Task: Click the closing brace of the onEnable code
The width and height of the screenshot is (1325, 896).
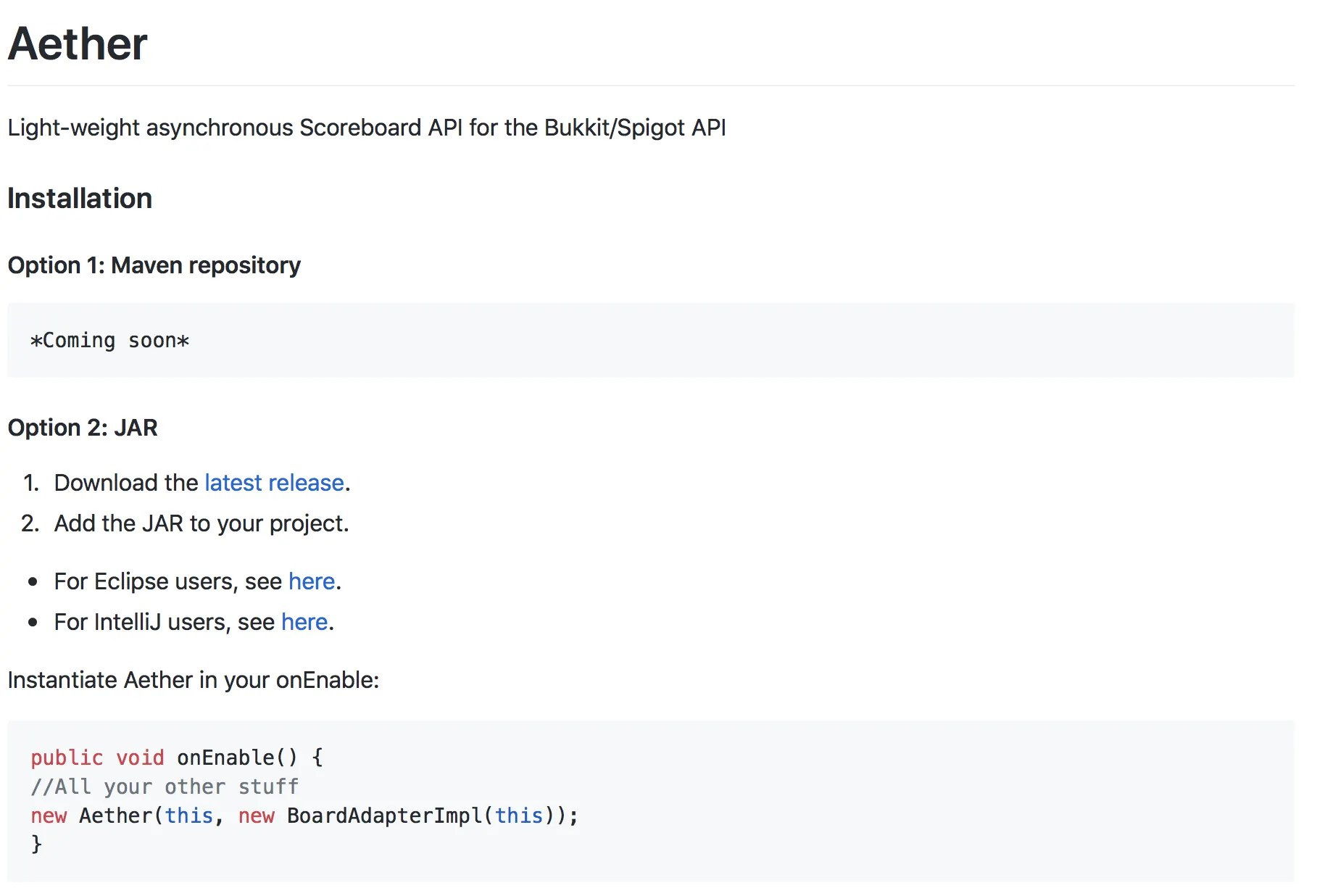Action: point(36,845)
